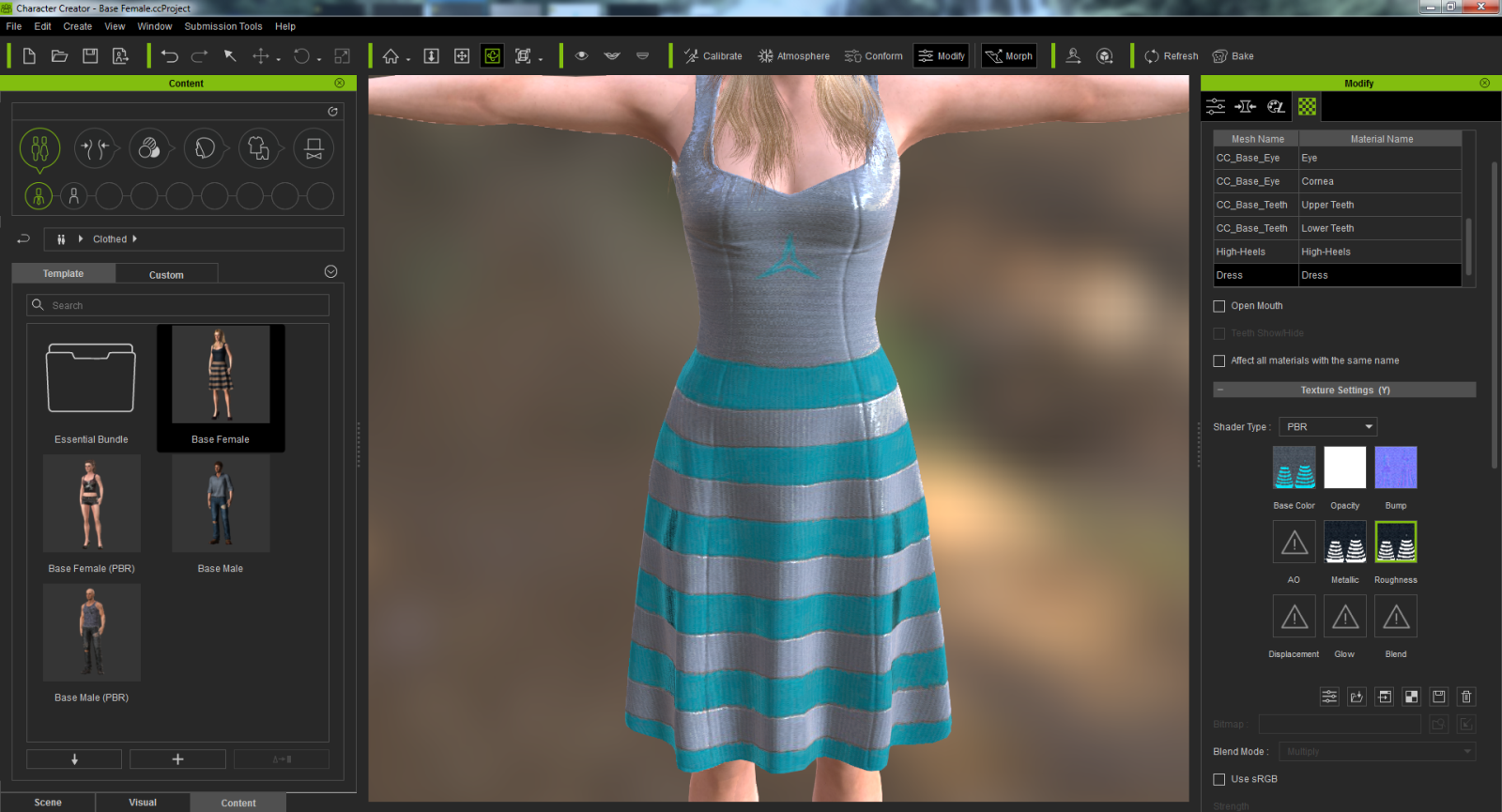Click the Conform toolbar button
Screen dimensions: 1502x812
point(874,56)
